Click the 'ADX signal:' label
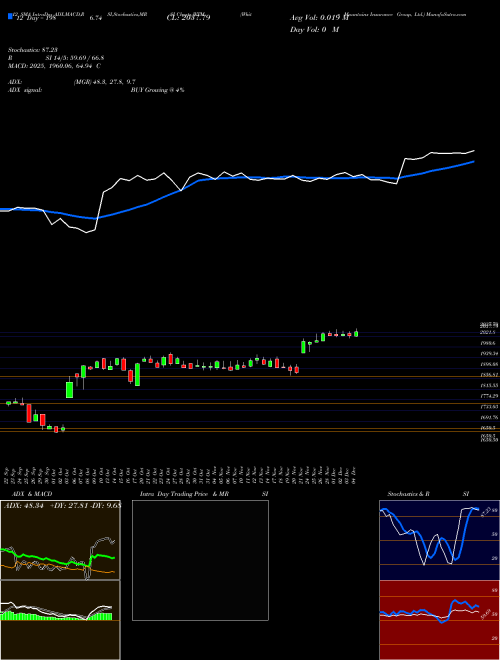 coord(25,90)
